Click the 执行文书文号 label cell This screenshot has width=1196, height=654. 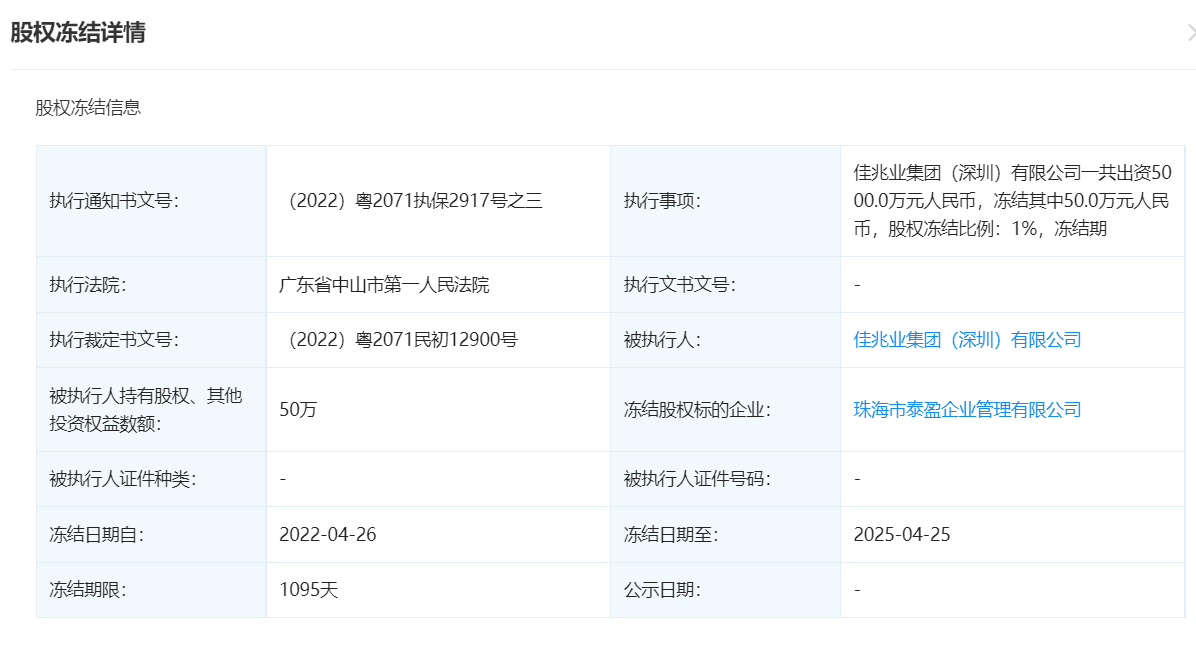tap(679, 285)
